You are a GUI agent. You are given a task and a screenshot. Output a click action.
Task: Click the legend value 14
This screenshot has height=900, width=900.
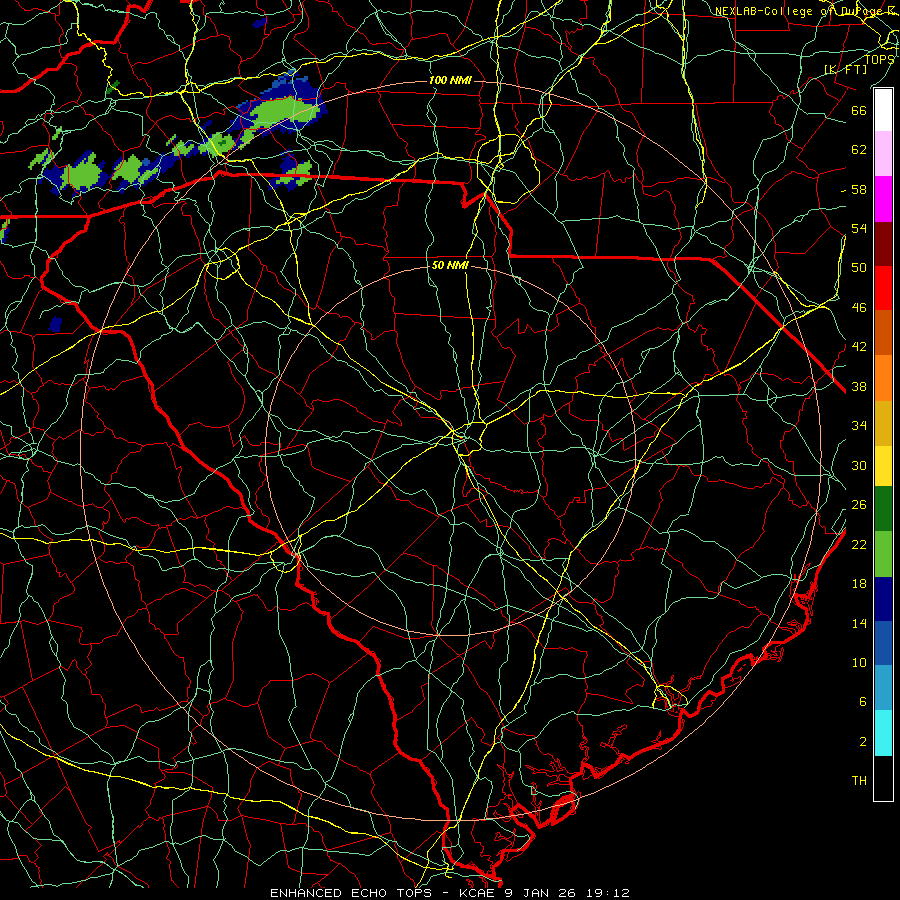(x=859, y=623)
